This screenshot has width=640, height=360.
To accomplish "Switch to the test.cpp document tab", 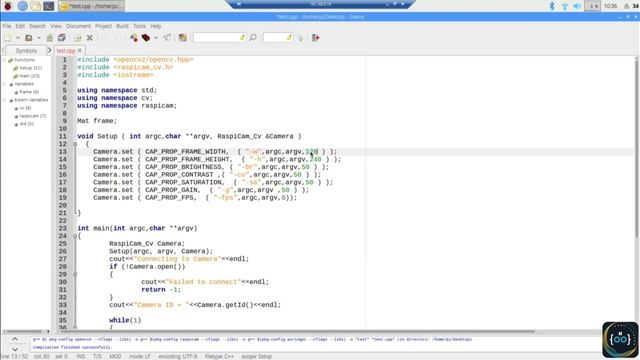I will click(66, 51).
